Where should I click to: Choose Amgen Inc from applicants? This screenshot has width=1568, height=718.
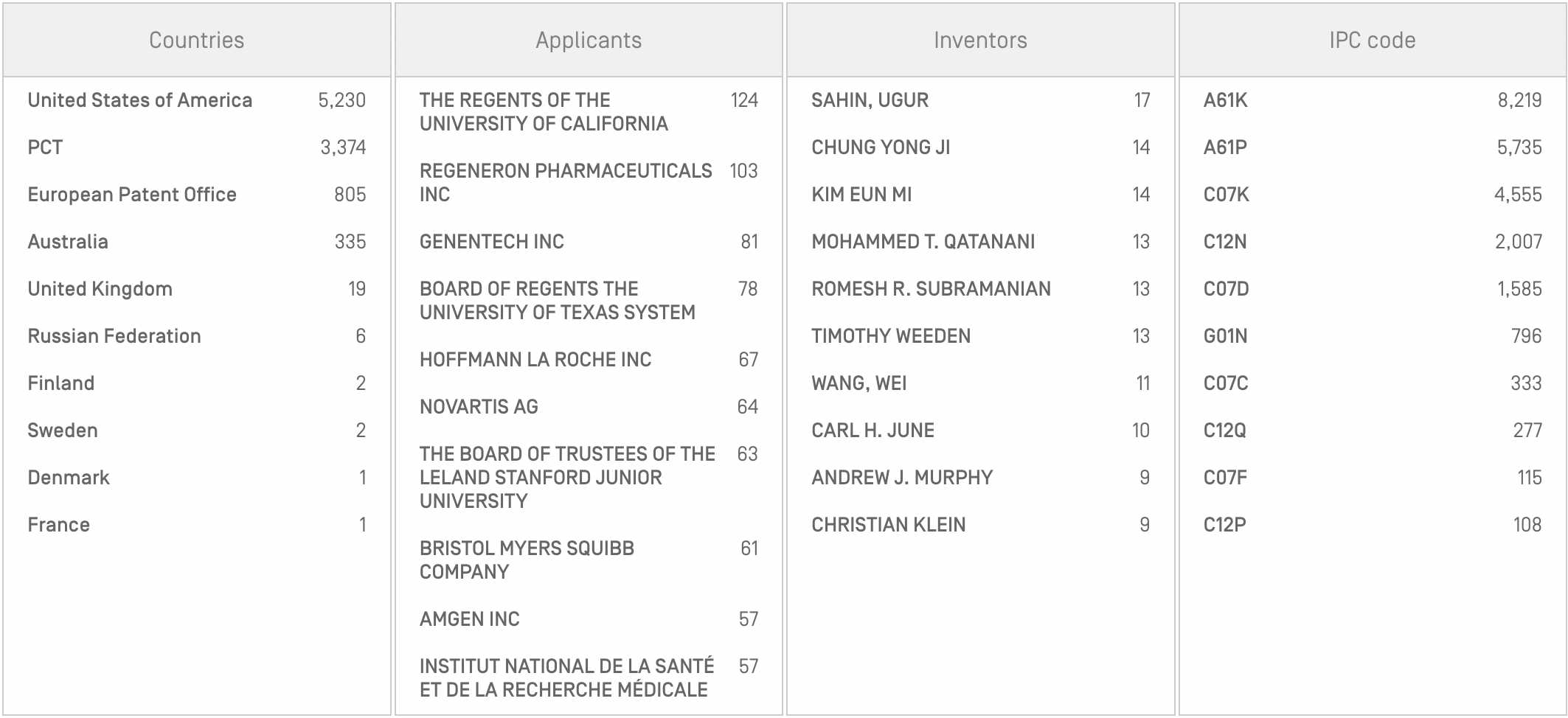(x=470, y=619)
